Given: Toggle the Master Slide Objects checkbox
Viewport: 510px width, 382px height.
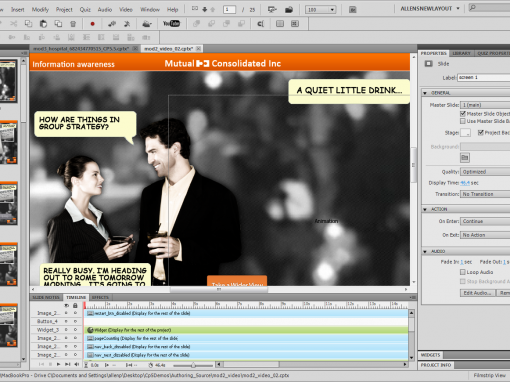Looking at the screenshot, I should (x=463, y=114).
